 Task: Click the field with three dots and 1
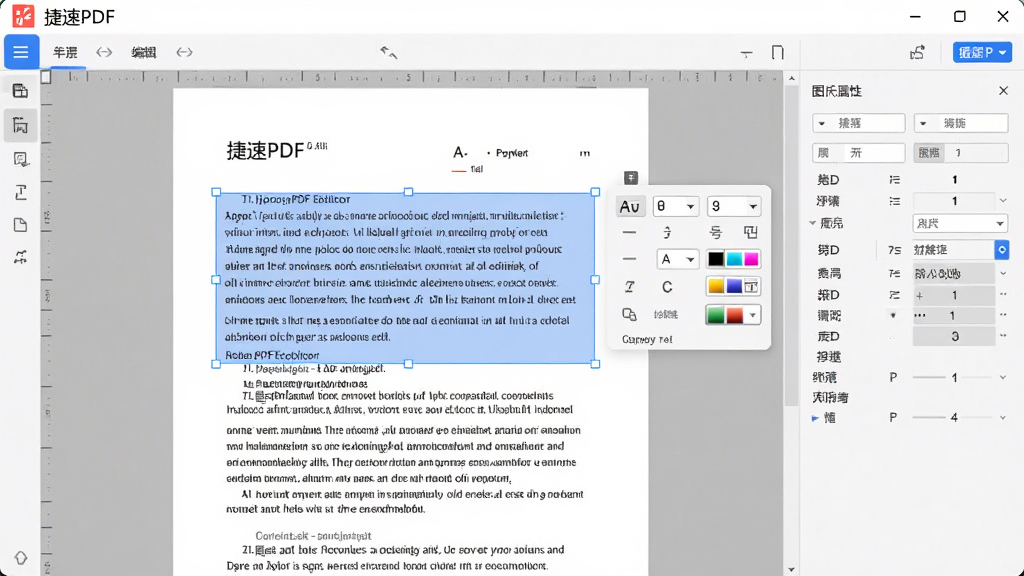(x=954, y=315)
